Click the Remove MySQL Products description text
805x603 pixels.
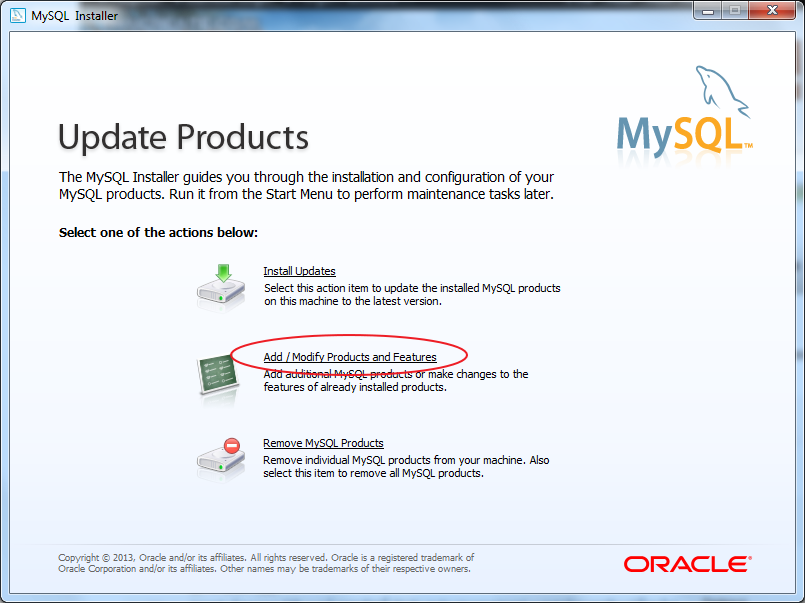click(406, 466)
